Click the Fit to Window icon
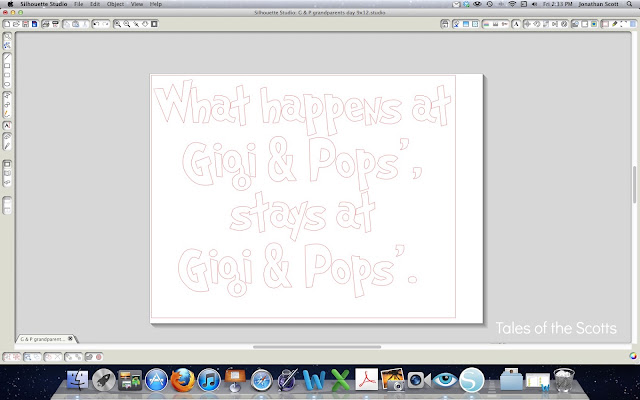The width and height of the screenshot is (640, 400). tap(154, 24)
